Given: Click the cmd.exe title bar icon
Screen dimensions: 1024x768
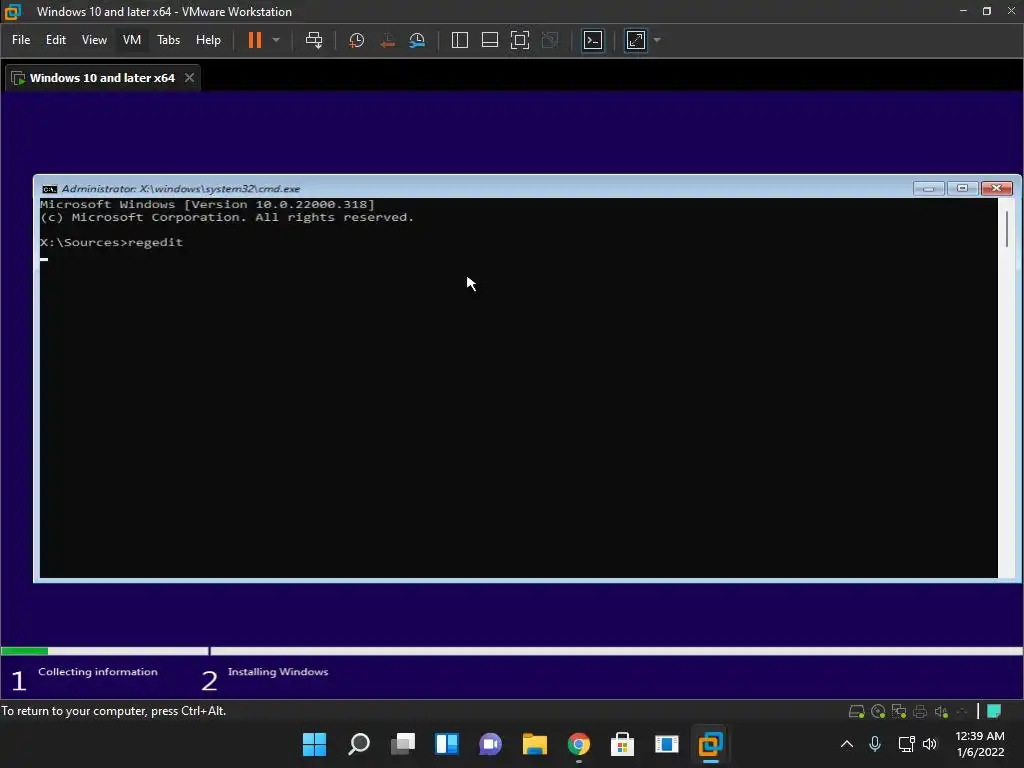Looking at the screenshot, I should 50,189.
